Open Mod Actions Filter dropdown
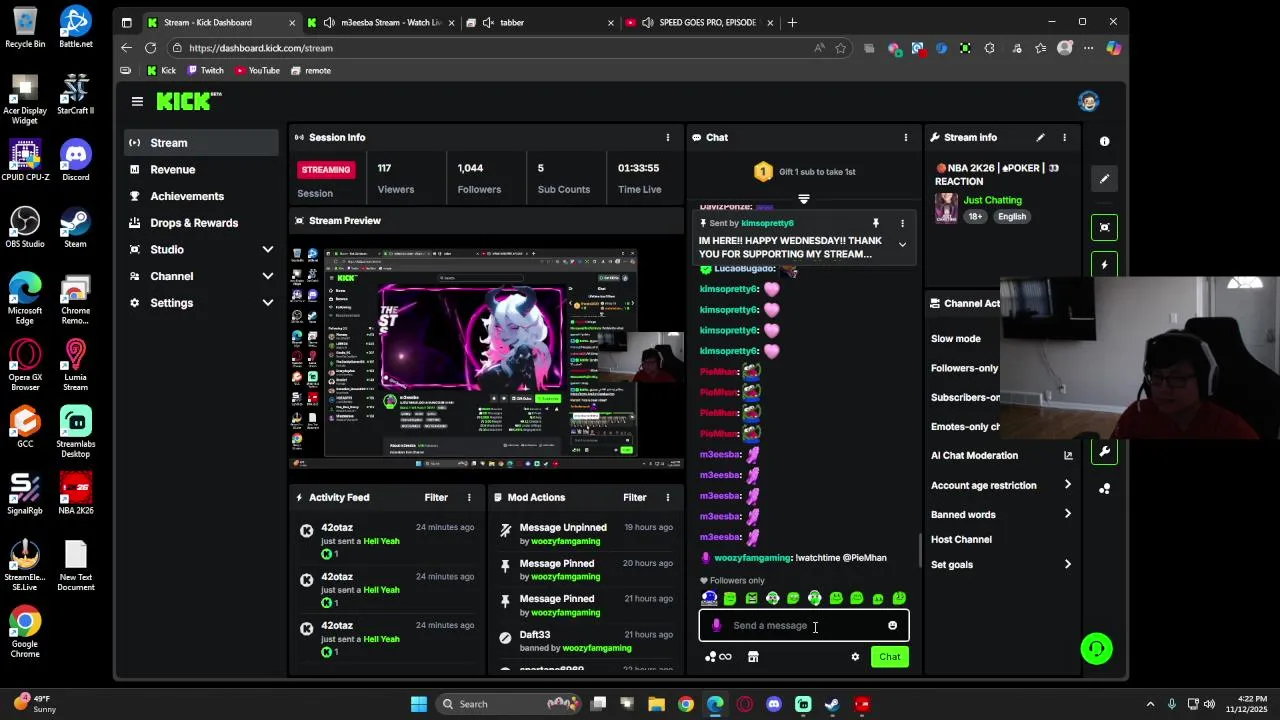1280x720 pixels. (635, 497)
